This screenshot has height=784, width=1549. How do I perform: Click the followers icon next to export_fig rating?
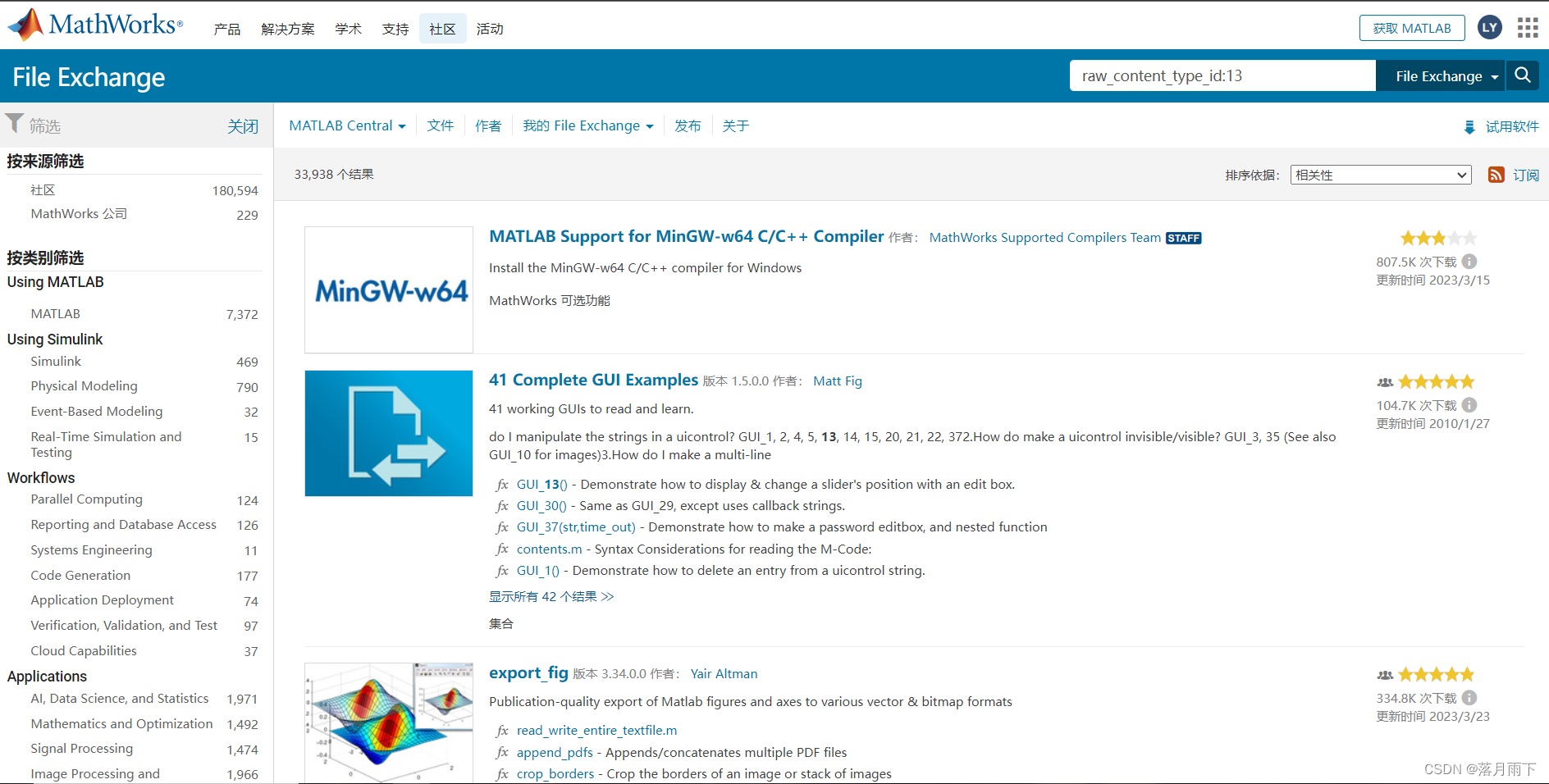click(1385, 674)
